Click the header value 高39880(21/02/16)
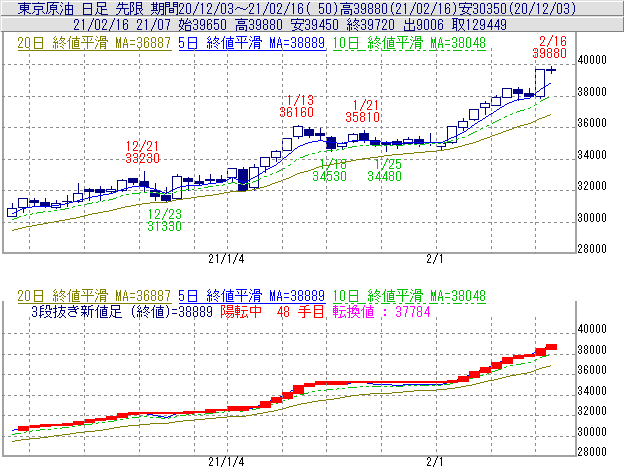Image resolution: width=624 pixels, height=473 pixels. click(x=398, y=8)
